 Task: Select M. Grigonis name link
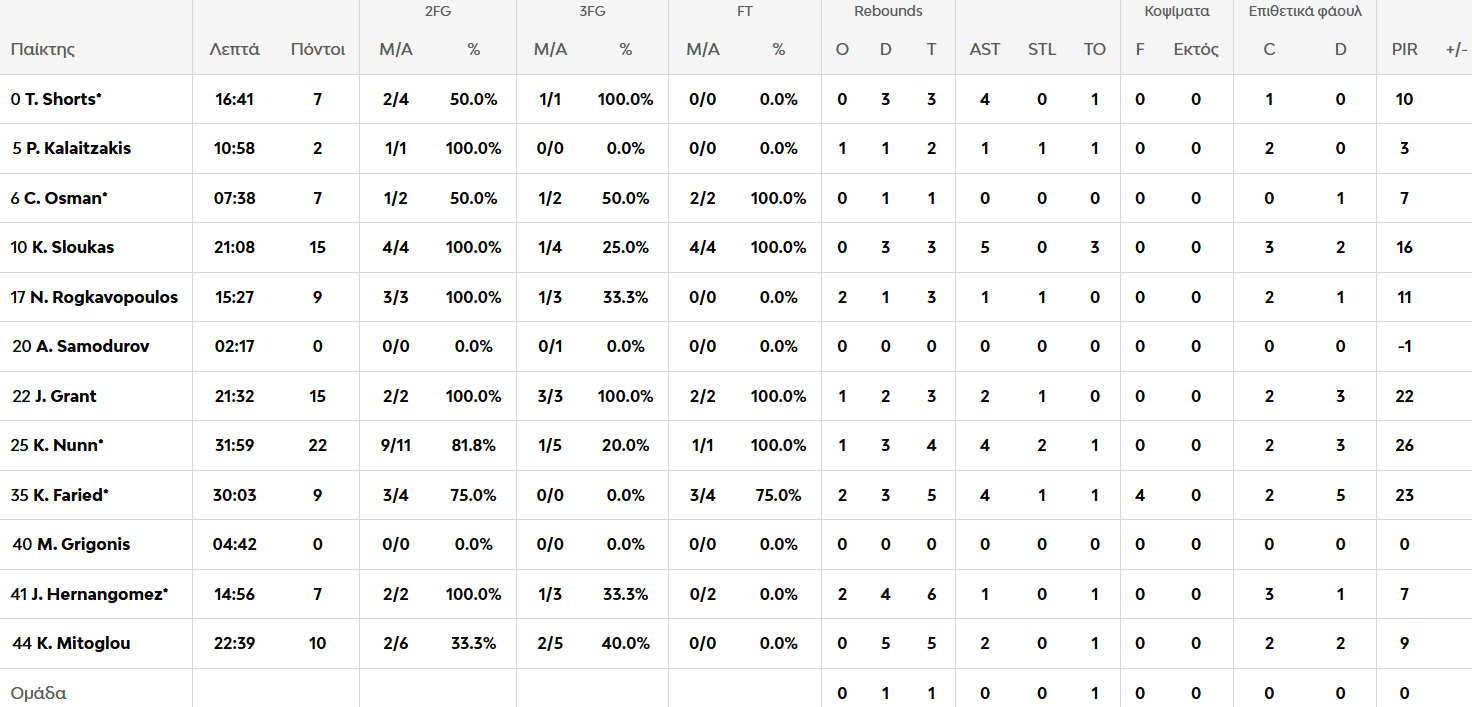[83, 544]
